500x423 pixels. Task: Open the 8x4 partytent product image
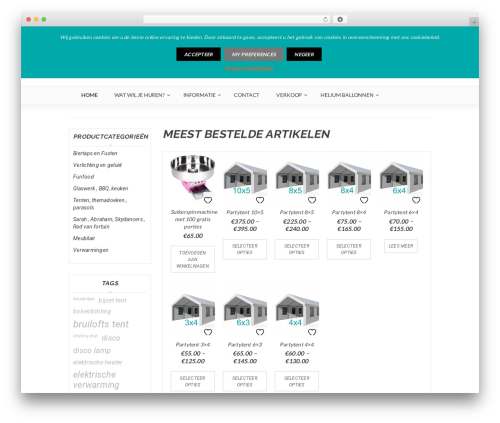[349, 178]
